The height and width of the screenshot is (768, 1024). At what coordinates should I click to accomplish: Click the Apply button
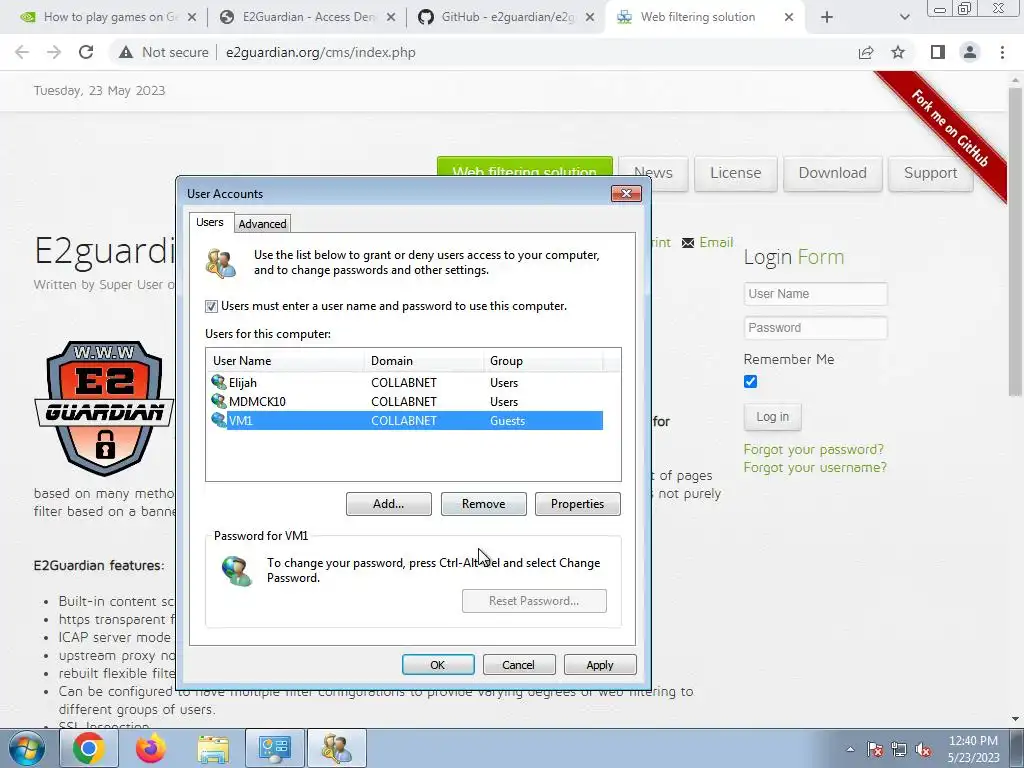(x=600, y=665)
